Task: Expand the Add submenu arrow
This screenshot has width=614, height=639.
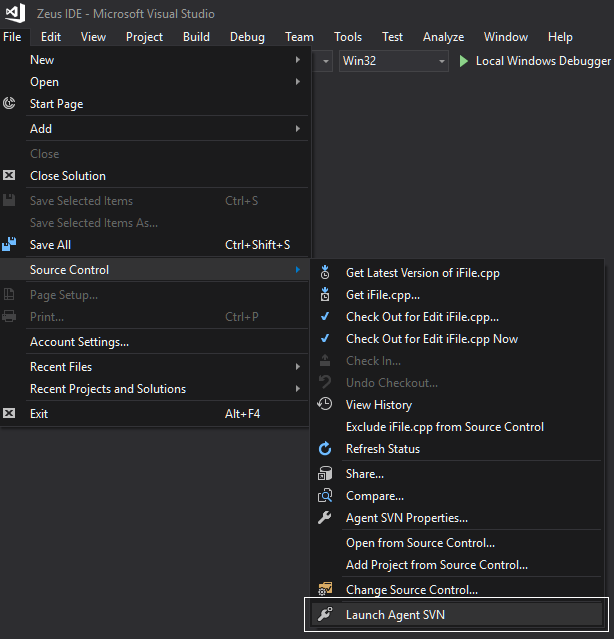Action: 298,128
